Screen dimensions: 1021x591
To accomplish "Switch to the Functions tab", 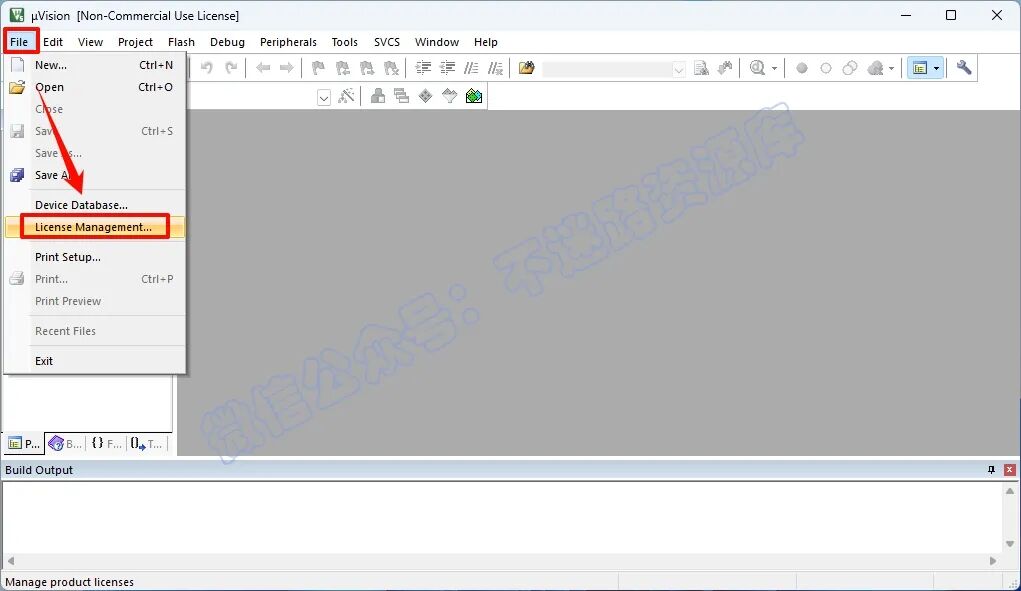I will point(106,444).
